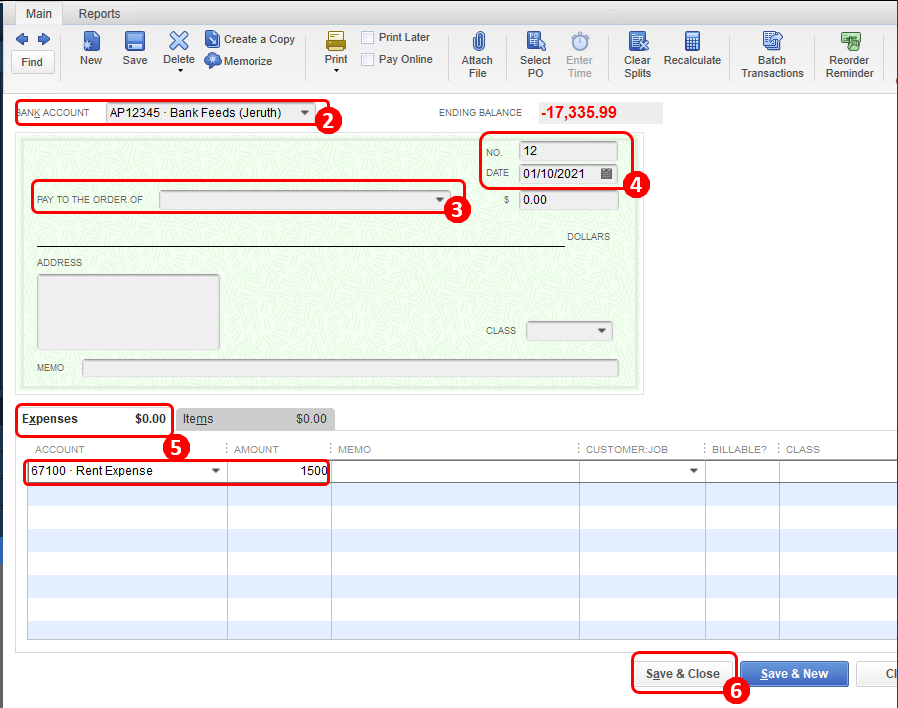Tick the Pay Online checkbox
The width and height of the screenshot is (898, 708).
[368, 59]
